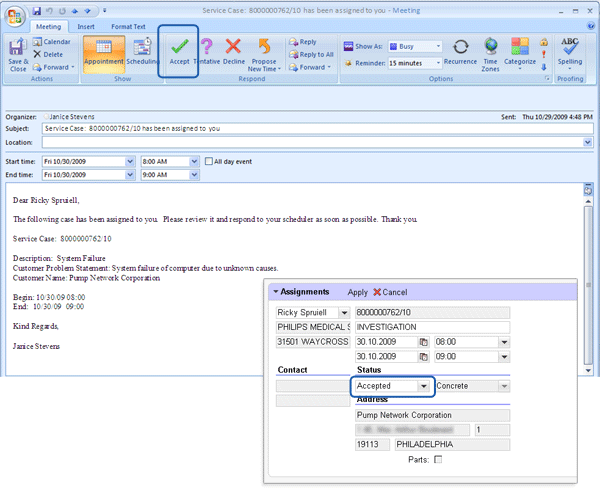The image size is (600, 493).
Task: Check the Parts checkbox
Action: (437, 459)
